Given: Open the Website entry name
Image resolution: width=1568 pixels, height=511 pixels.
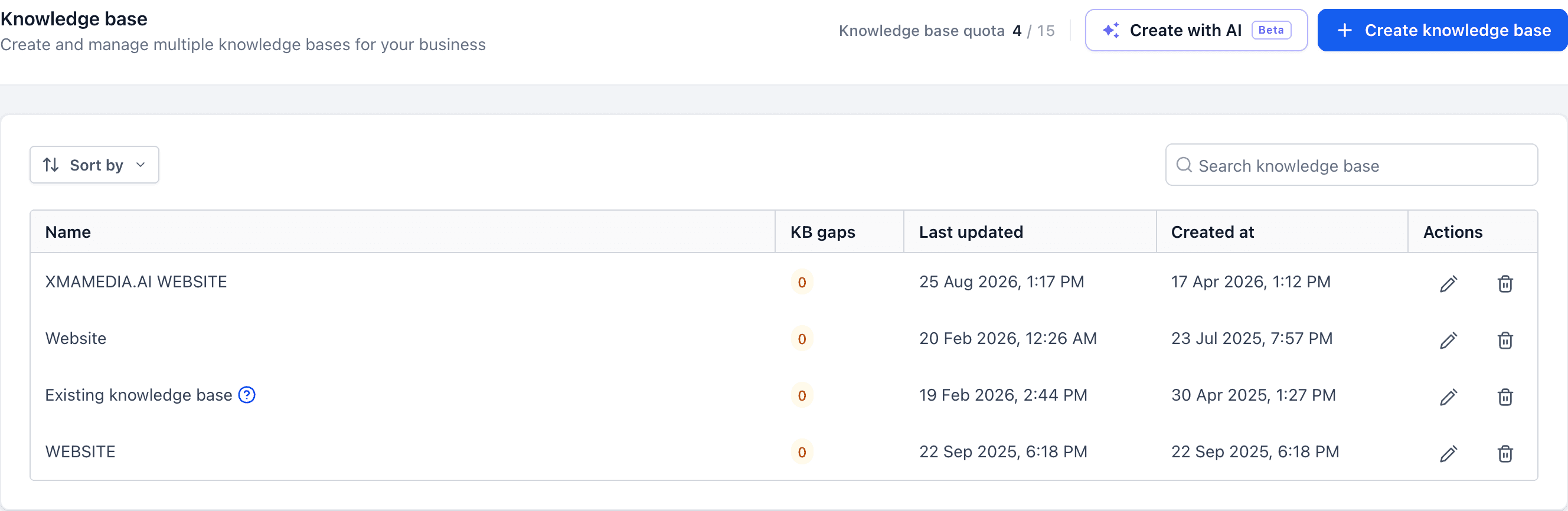Looking at the screenshot, I should click(x=76, y=338).
